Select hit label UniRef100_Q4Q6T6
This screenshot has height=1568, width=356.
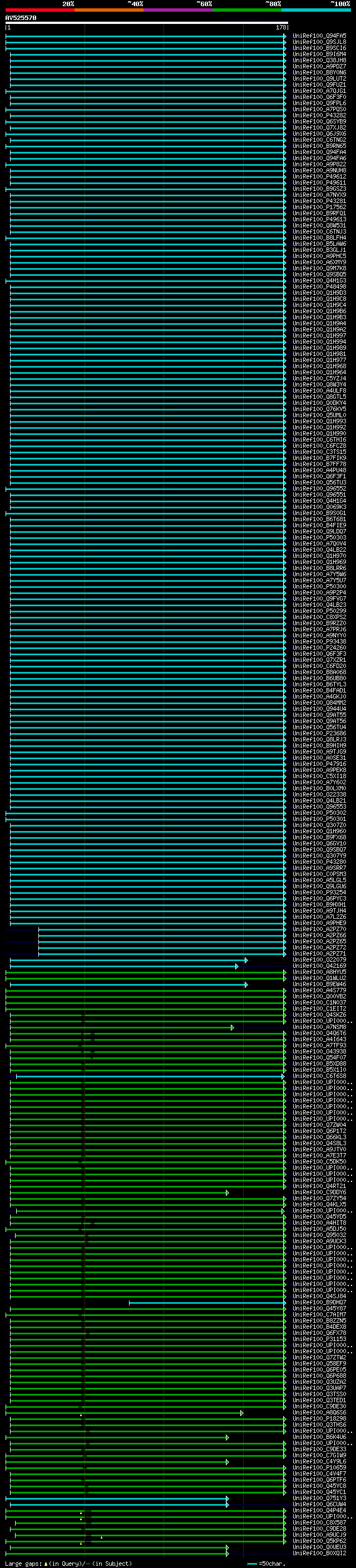[x=319, y=1033]
